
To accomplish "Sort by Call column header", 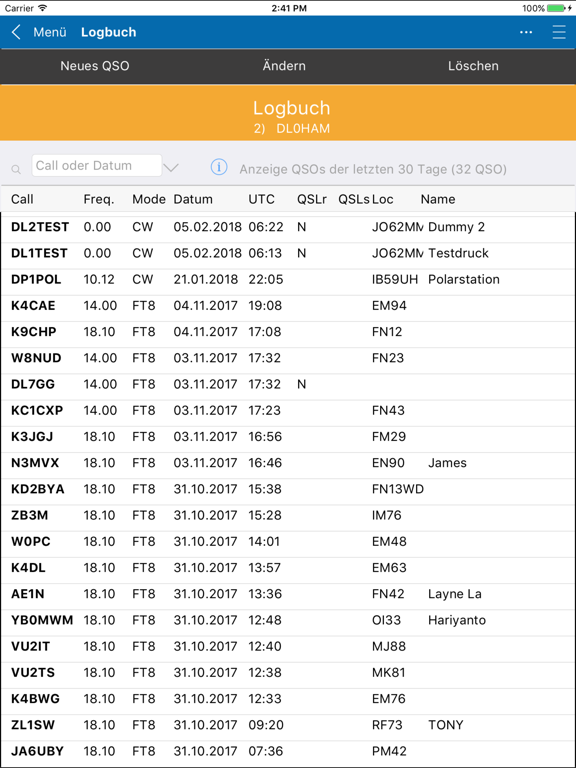I will point(22,199).
